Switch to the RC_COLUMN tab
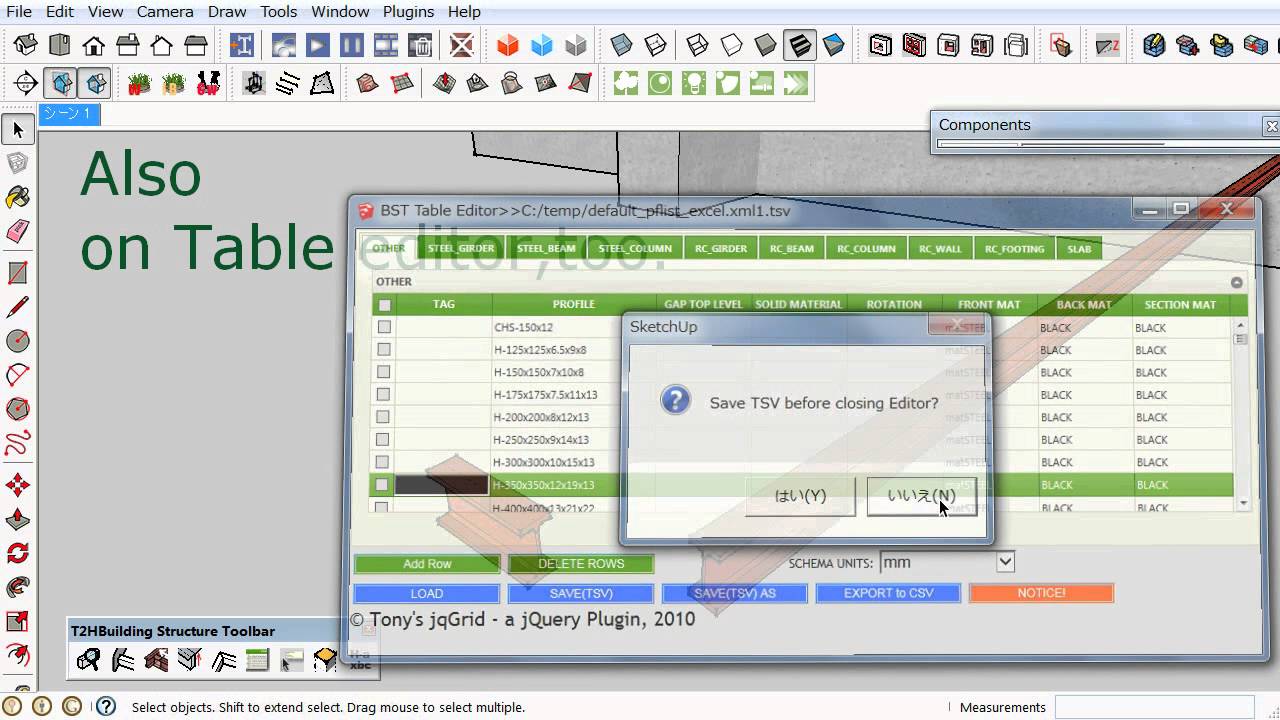This screenshot has width=1280, height=720. click(x=866, y=248)
